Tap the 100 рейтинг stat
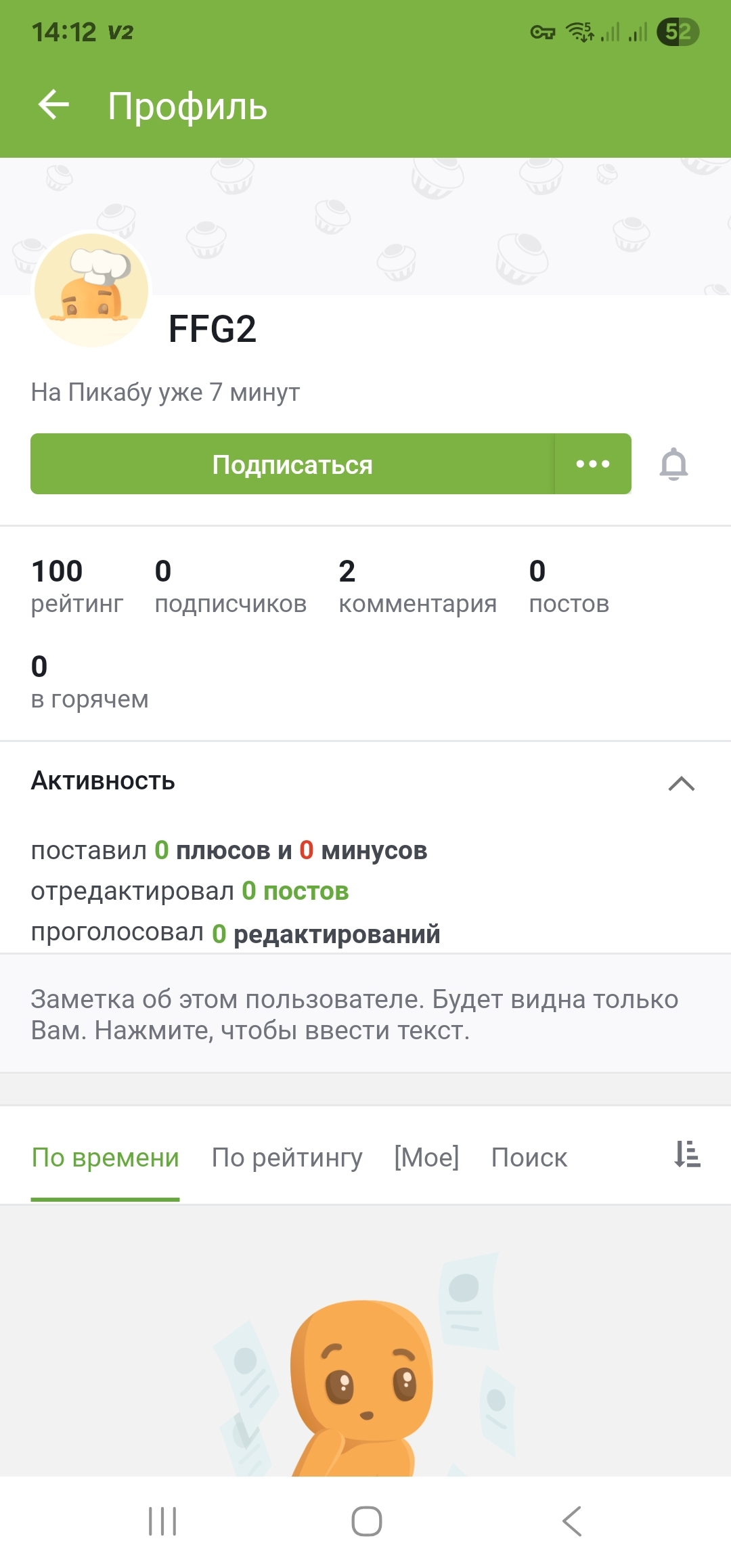The height and width of the screenshot is (1568, 731). click(x=77, y=586)
